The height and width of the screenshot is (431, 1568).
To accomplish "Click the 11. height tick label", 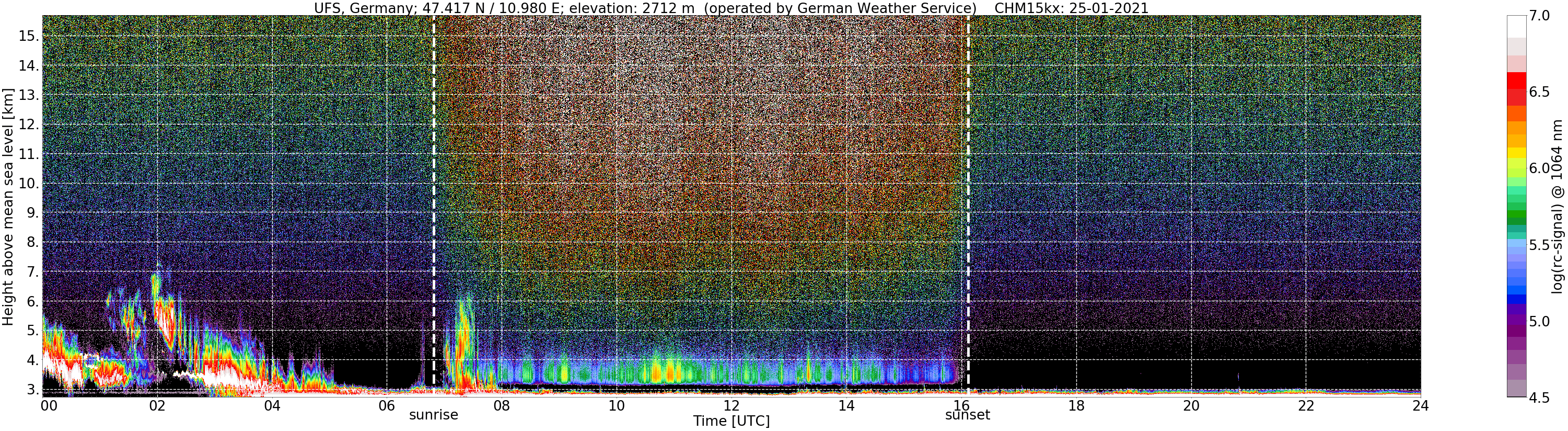I will tap(29, 154).
